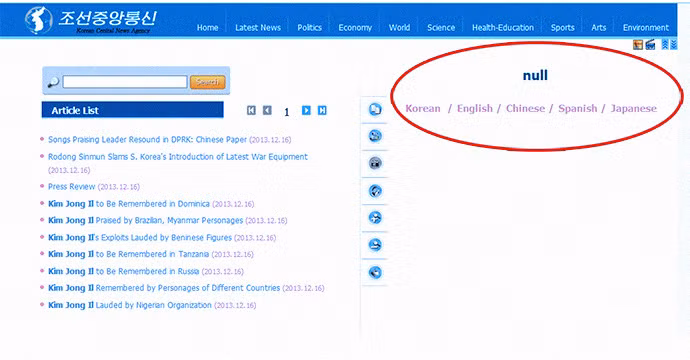
Task: Open 'Praised by Brazilian, Myanmar Personages' article
Action: (145, 220)
